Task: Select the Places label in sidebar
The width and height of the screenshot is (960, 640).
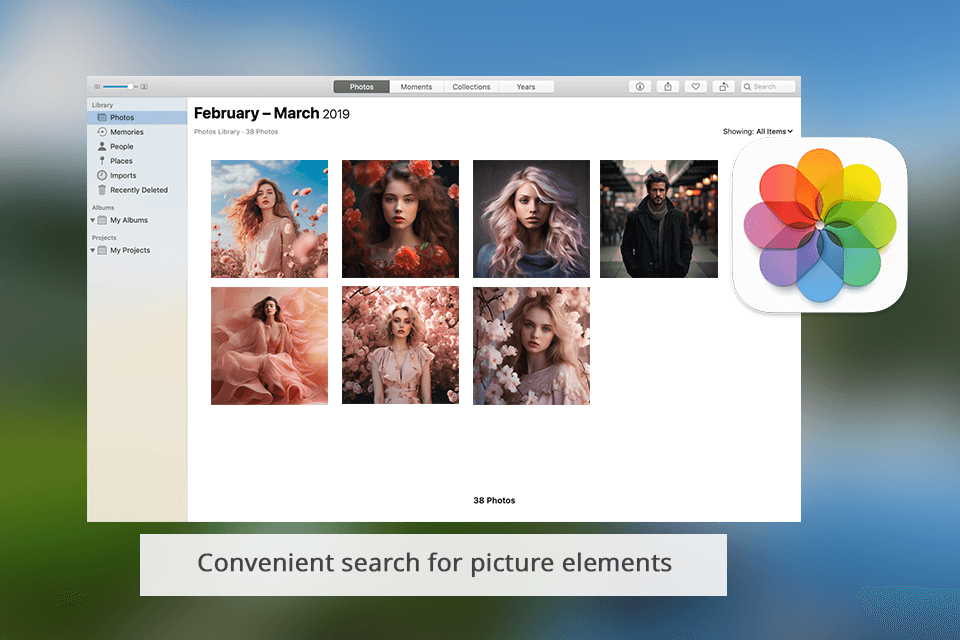Action: (x=121, y=160)
